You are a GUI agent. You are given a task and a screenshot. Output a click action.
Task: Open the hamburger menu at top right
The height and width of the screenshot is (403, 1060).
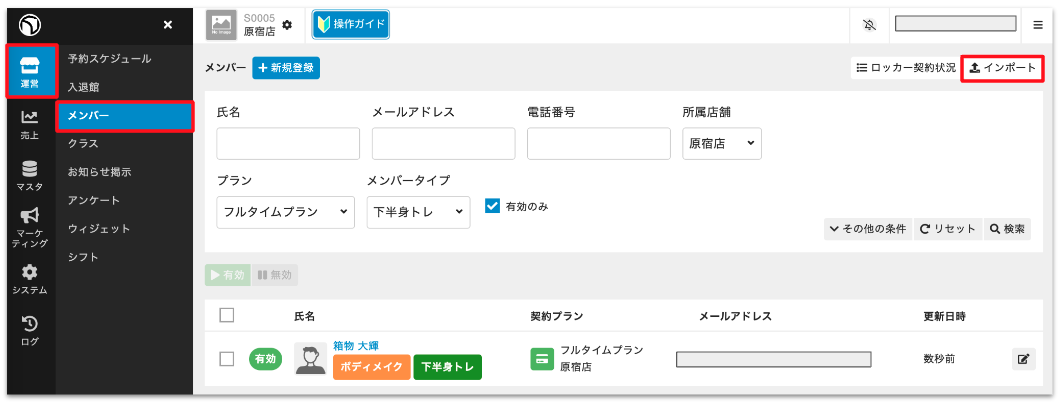pos(1038,24)
